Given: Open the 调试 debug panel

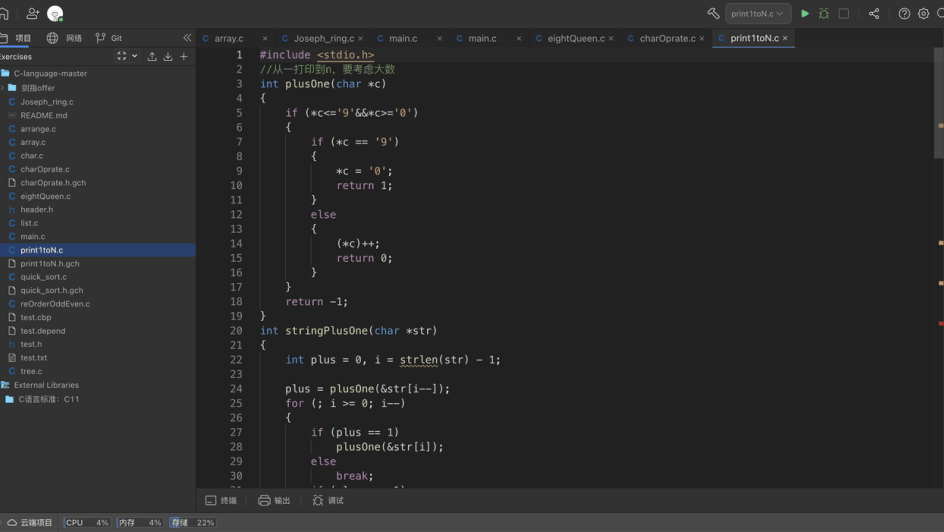Looking at the screenshot, I should [x=328, y=500].
